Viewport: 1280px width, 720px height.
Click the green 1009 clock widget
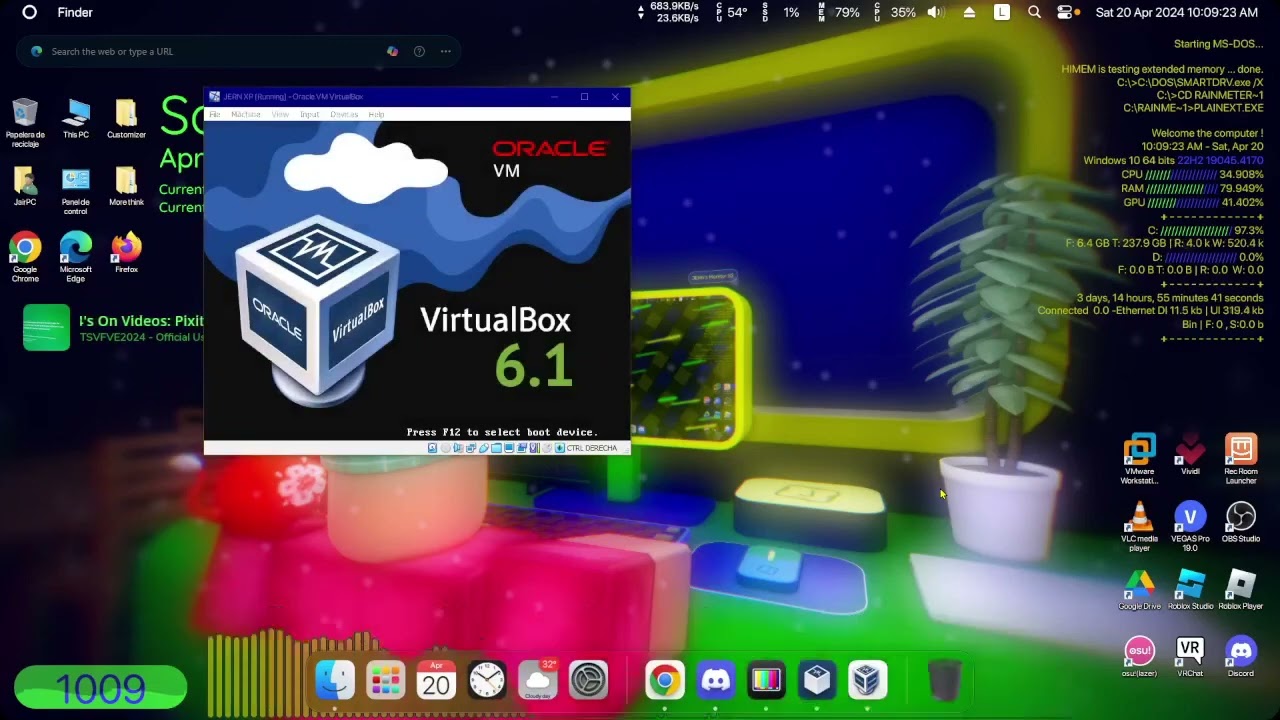coord(100,688)
